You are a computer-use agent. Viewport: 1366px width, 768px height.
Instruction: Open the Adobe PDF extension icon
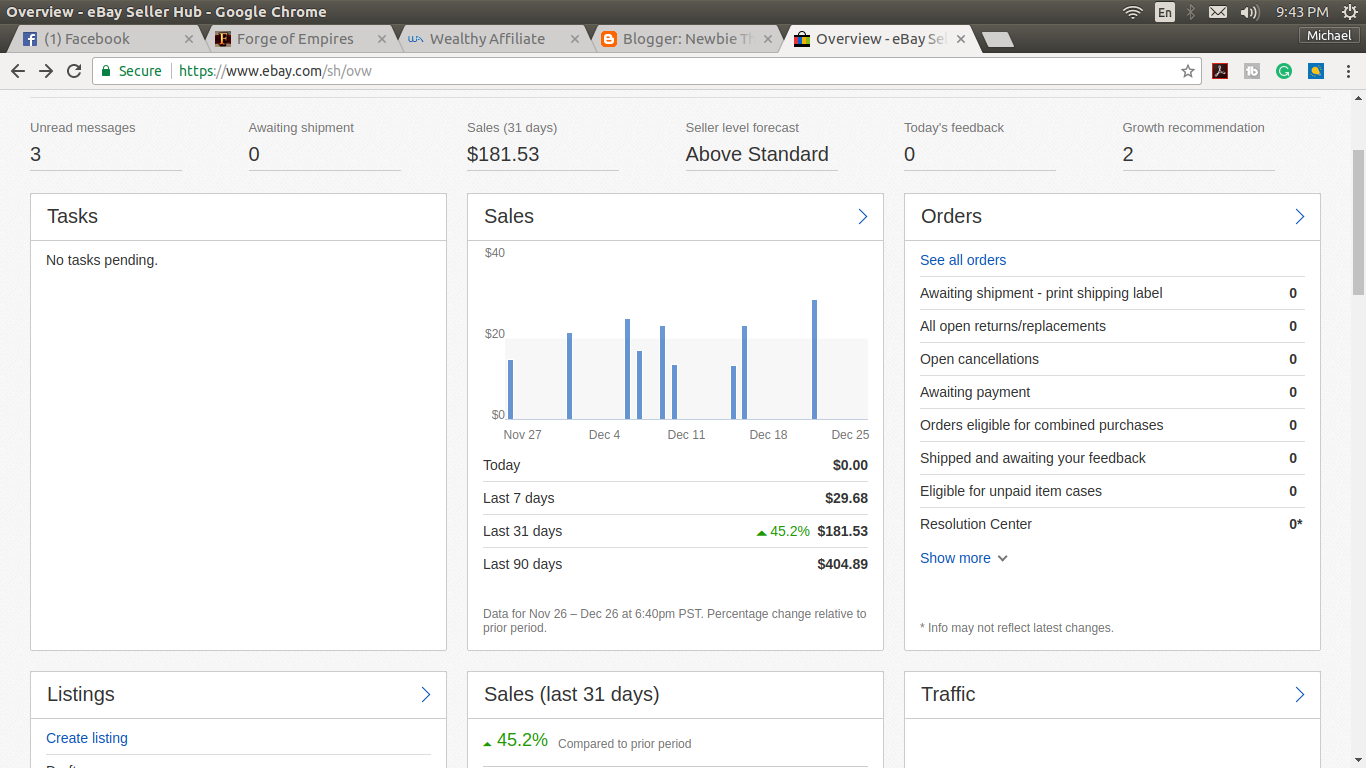(1220, 71)
